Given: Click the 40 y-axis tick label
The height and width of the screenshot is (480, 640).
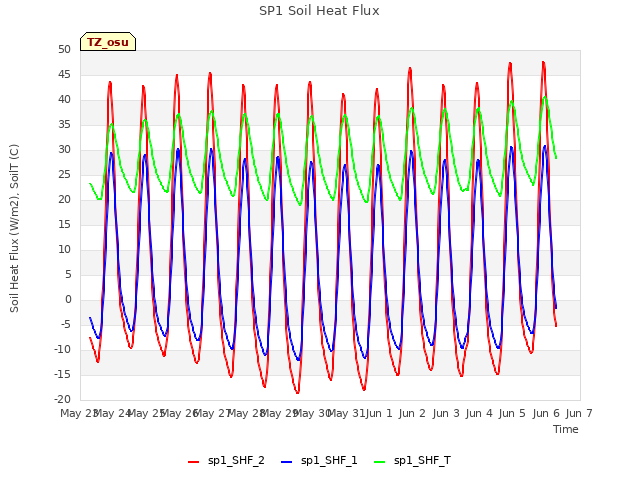Looking at the screenshot, I should tap(64, 100).
